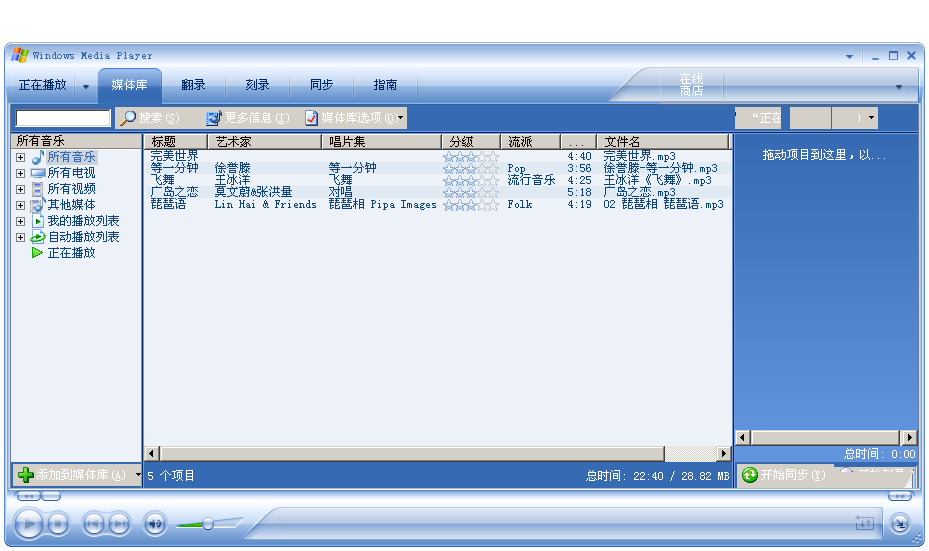Click the volume slider handle
929x551 pixels.
208,524
